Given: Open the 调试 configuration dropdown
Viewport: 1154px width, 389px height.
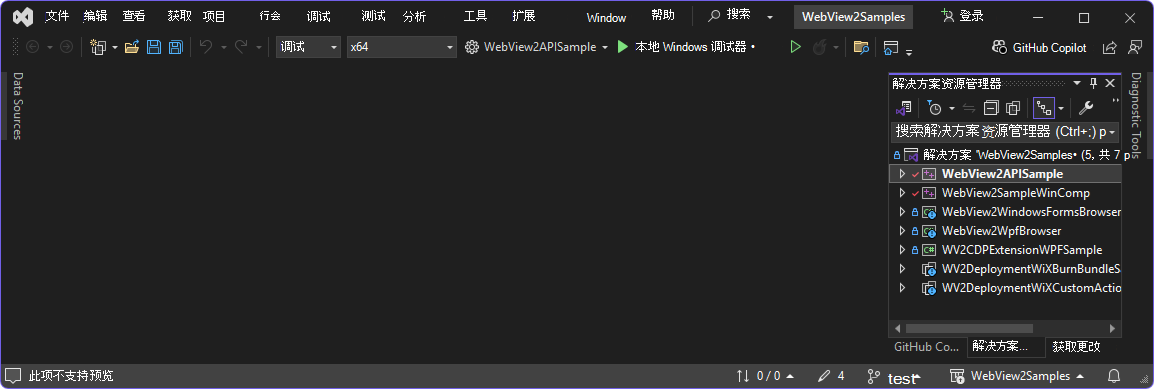Looking at the screenshot, I should pyautogui.click(x=308, y=47).
